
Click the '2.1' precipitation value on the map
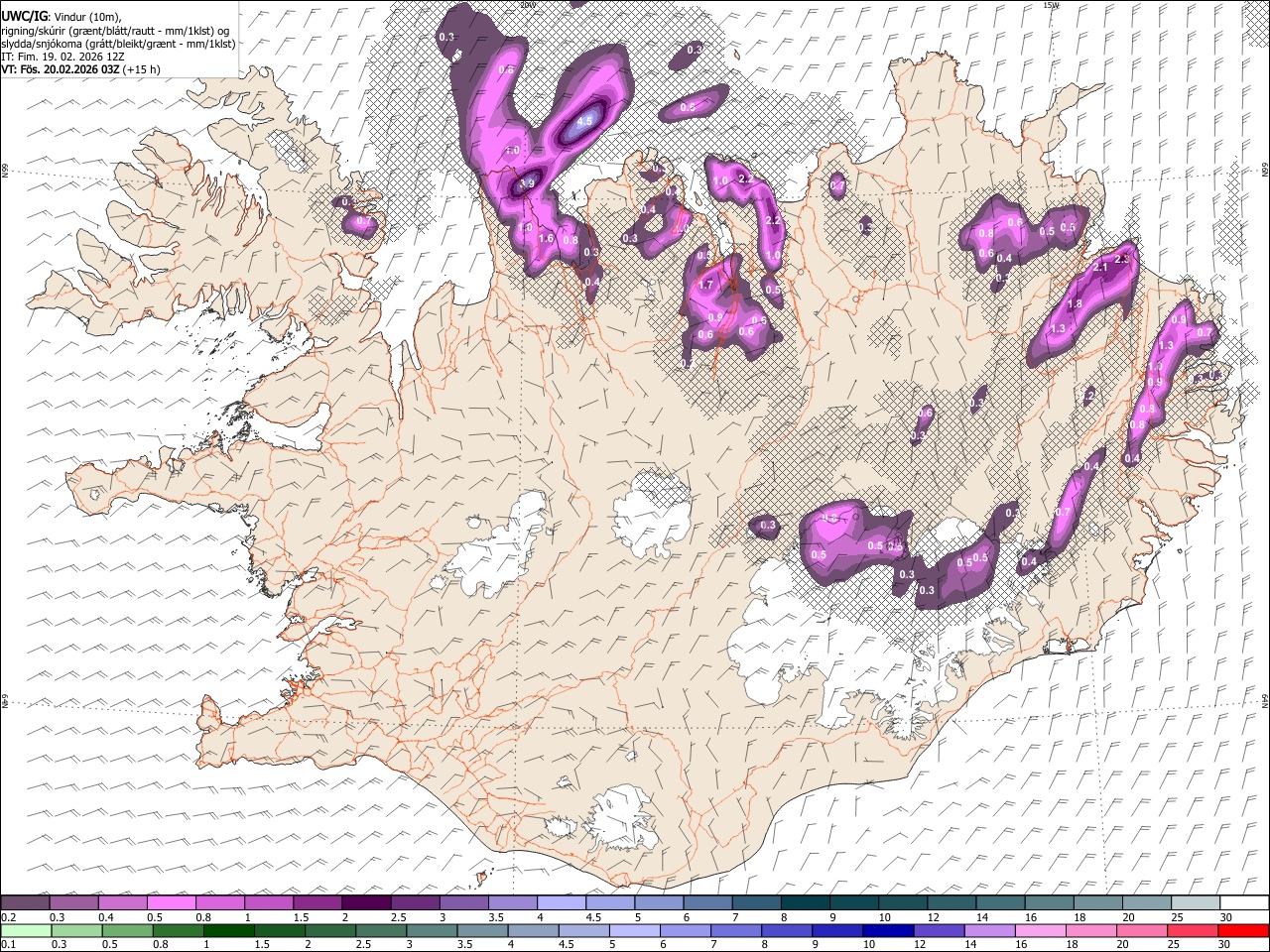click(1099, 268)
